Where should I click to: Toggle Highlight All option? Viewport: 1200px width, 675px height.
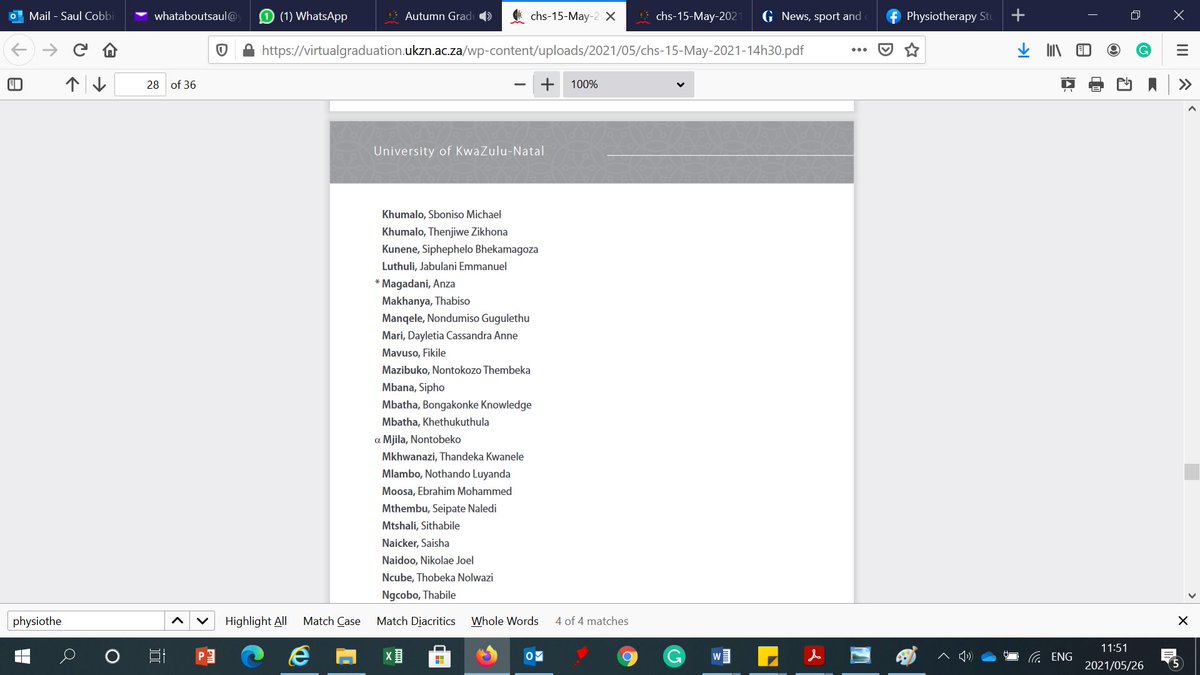(256, 621)
